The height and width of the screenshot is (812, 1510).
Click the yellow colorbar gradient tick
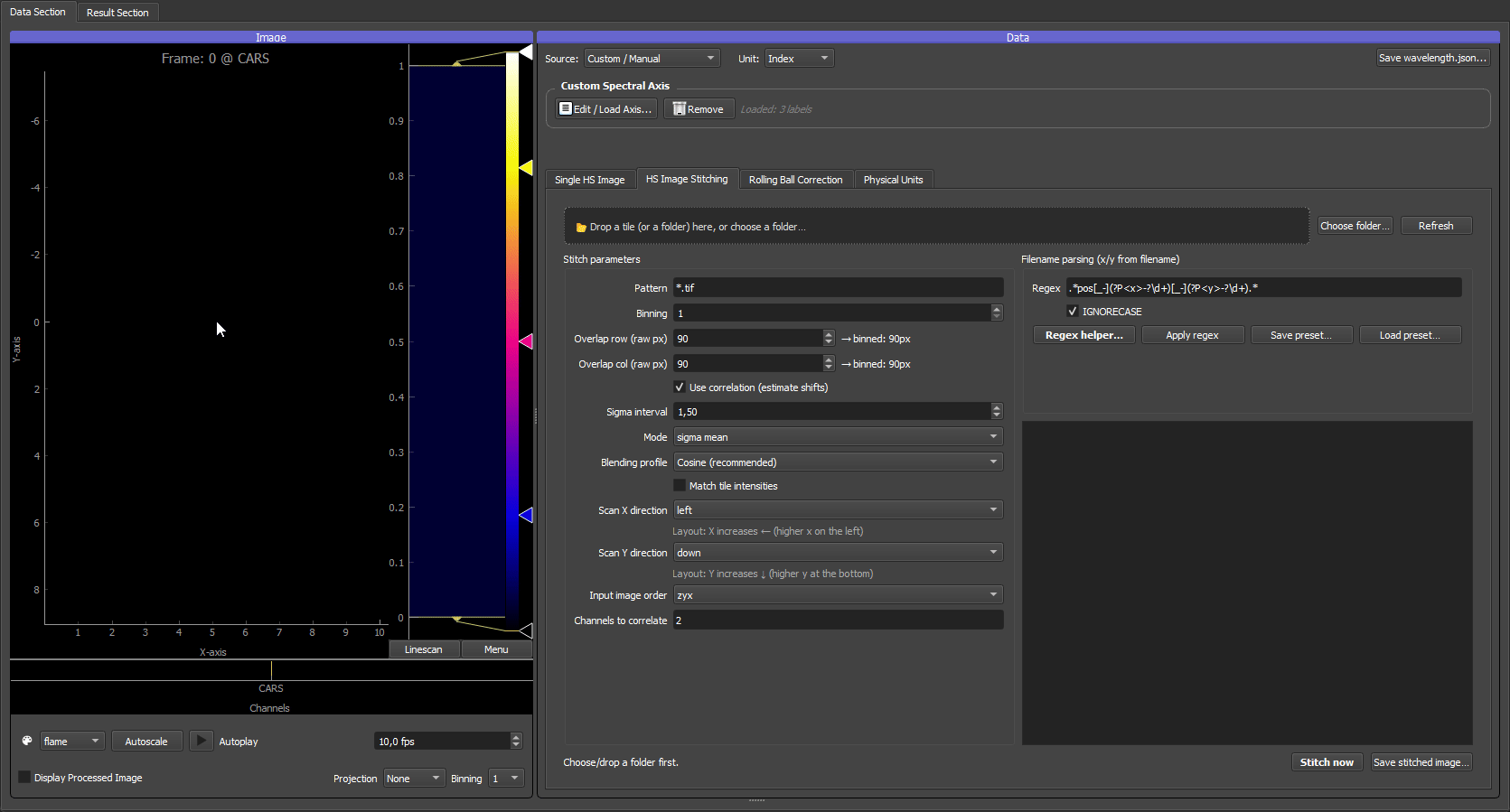pyautogui.click(x=525, y=168)
